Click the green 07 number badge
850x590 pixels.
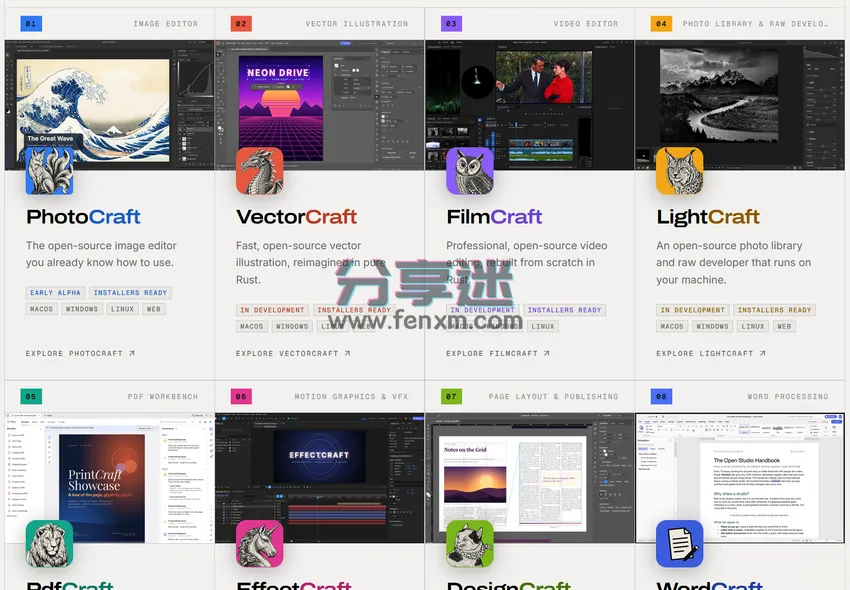[x=451, y=396]
